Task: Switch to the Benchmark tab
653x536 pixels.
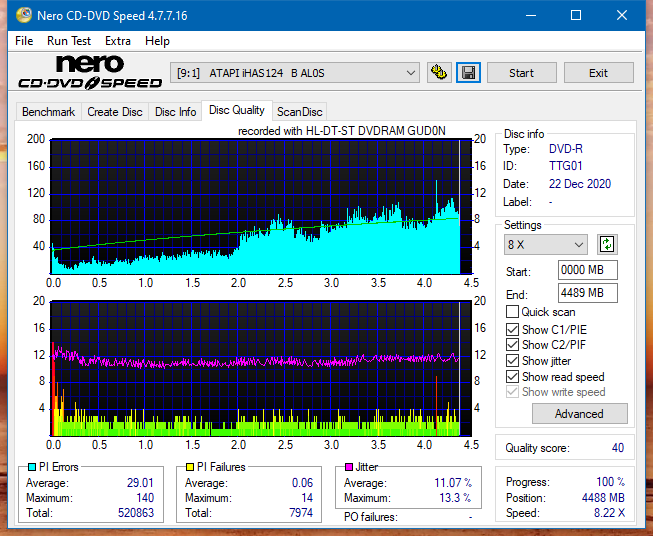Action: 49,112
